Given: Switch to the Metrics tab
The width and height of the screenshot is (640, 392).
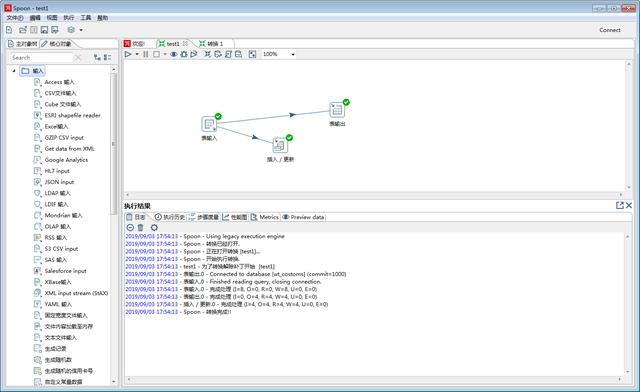Looking at the screenshot, I should (264, 217).
